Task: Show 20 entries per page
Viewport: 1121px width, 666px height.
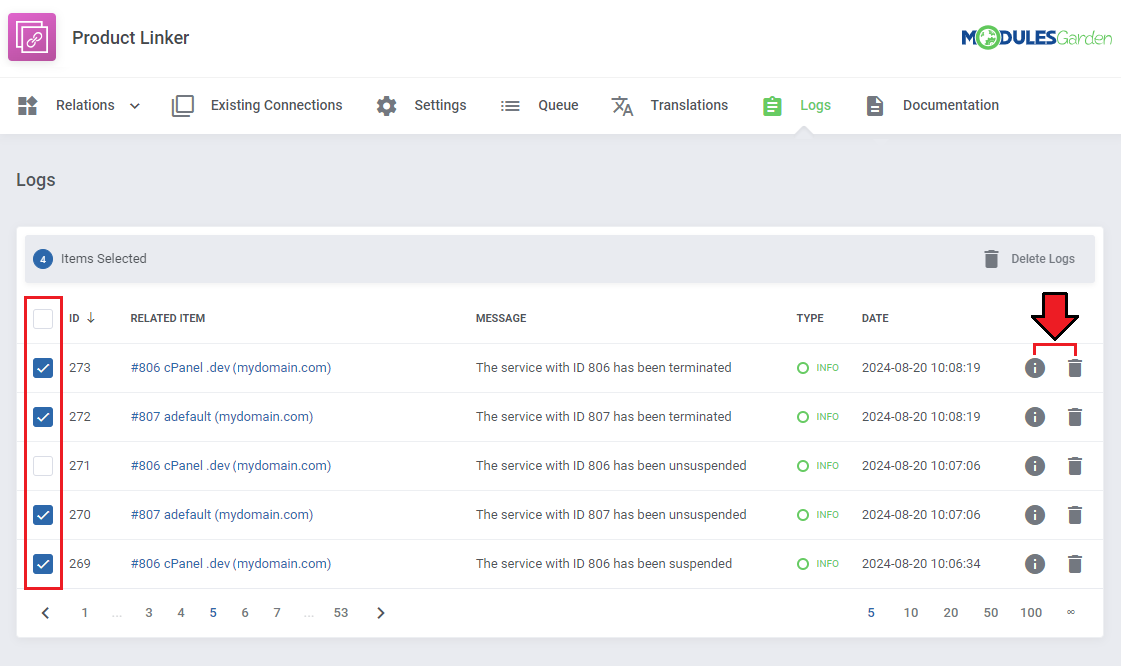Action: 950,612
